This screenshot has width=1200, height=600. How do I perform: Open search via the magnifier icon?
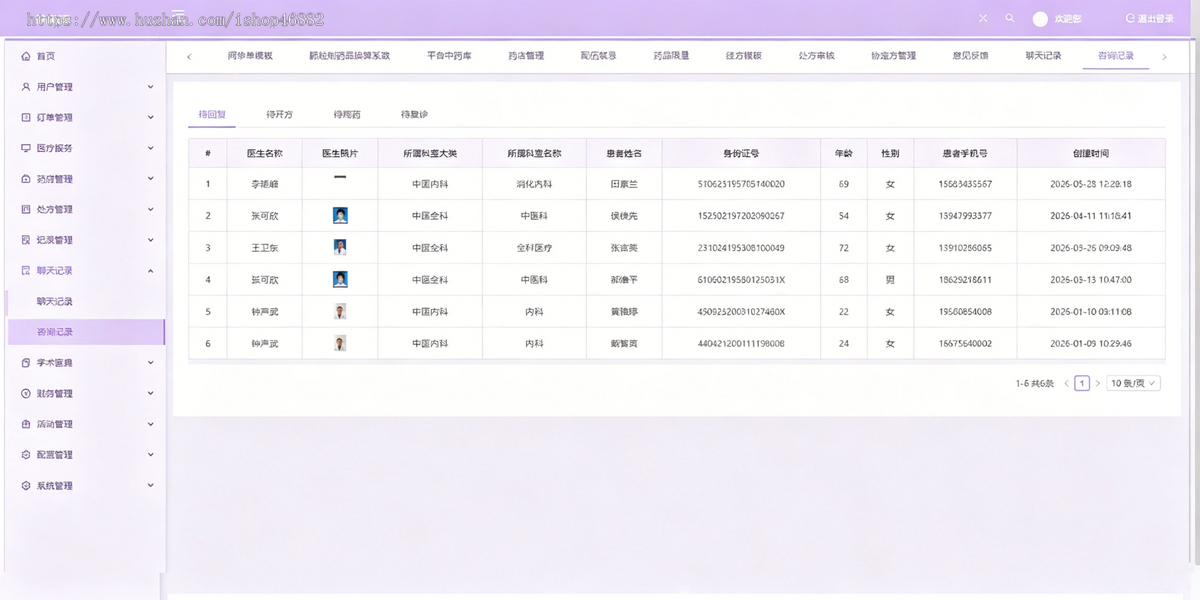(x=1010, y=18)
